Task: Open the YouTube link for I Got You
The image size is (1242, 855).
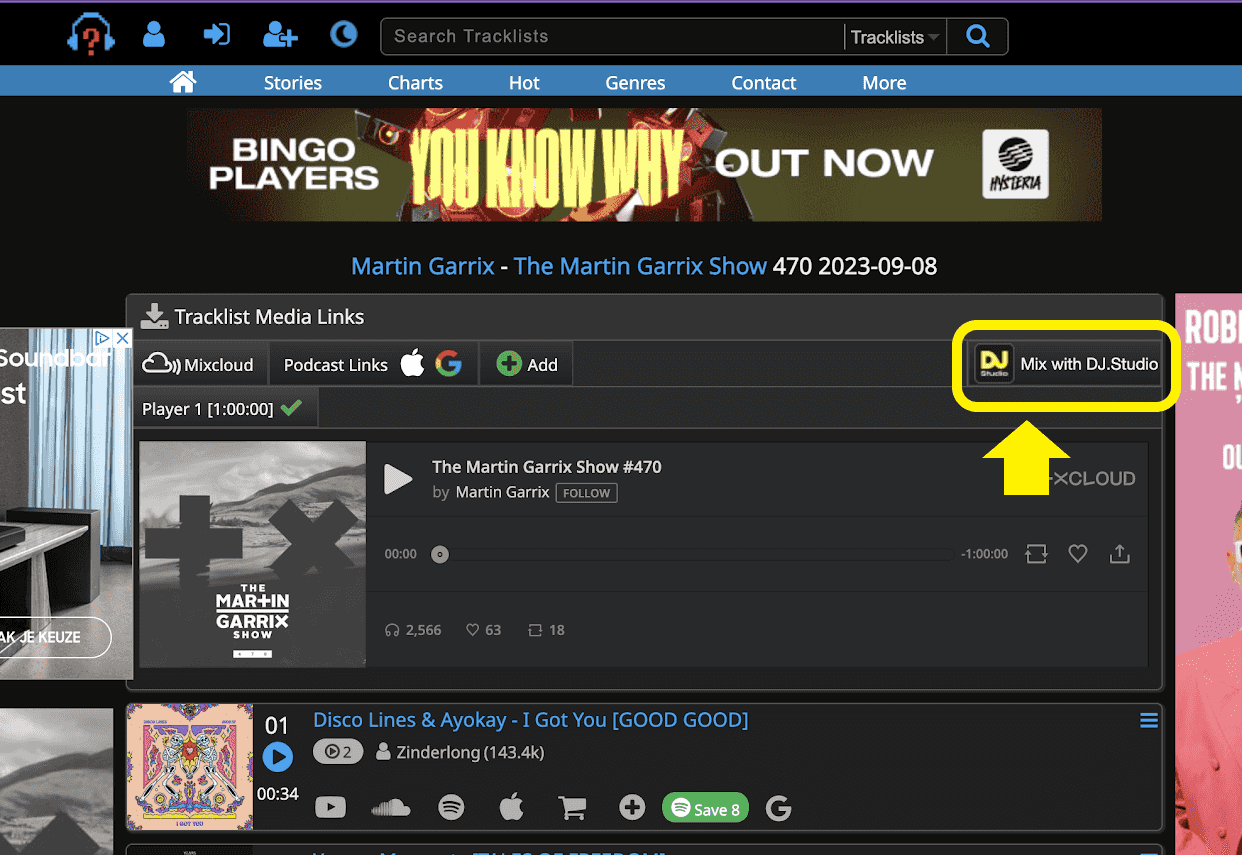Action: pyautogui.click(x=330, y=807)
